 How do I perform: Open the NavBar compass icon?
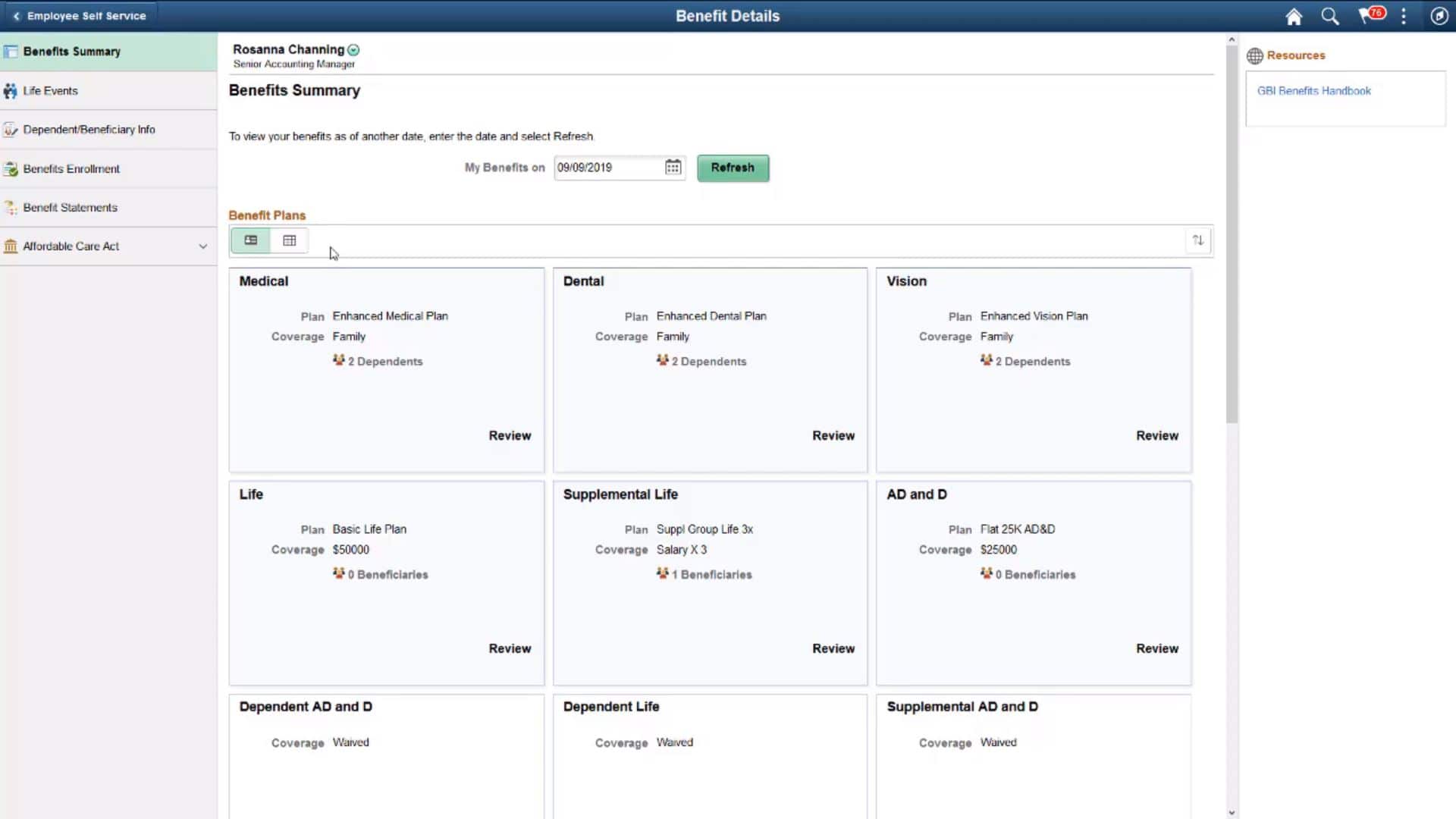coord(1439,16)
